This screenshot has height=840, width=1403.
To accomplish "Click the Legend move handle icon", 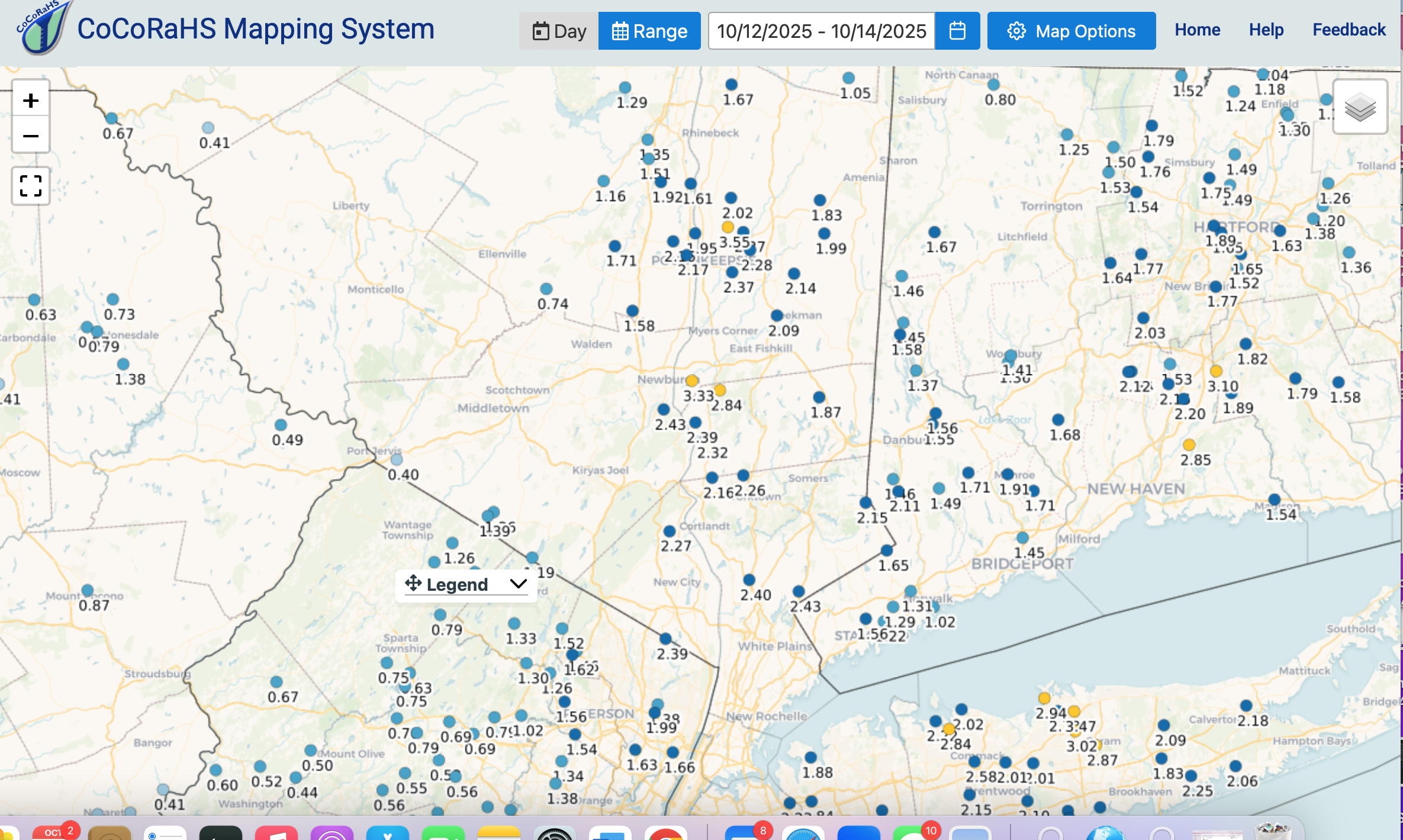I will click(413, 584).
